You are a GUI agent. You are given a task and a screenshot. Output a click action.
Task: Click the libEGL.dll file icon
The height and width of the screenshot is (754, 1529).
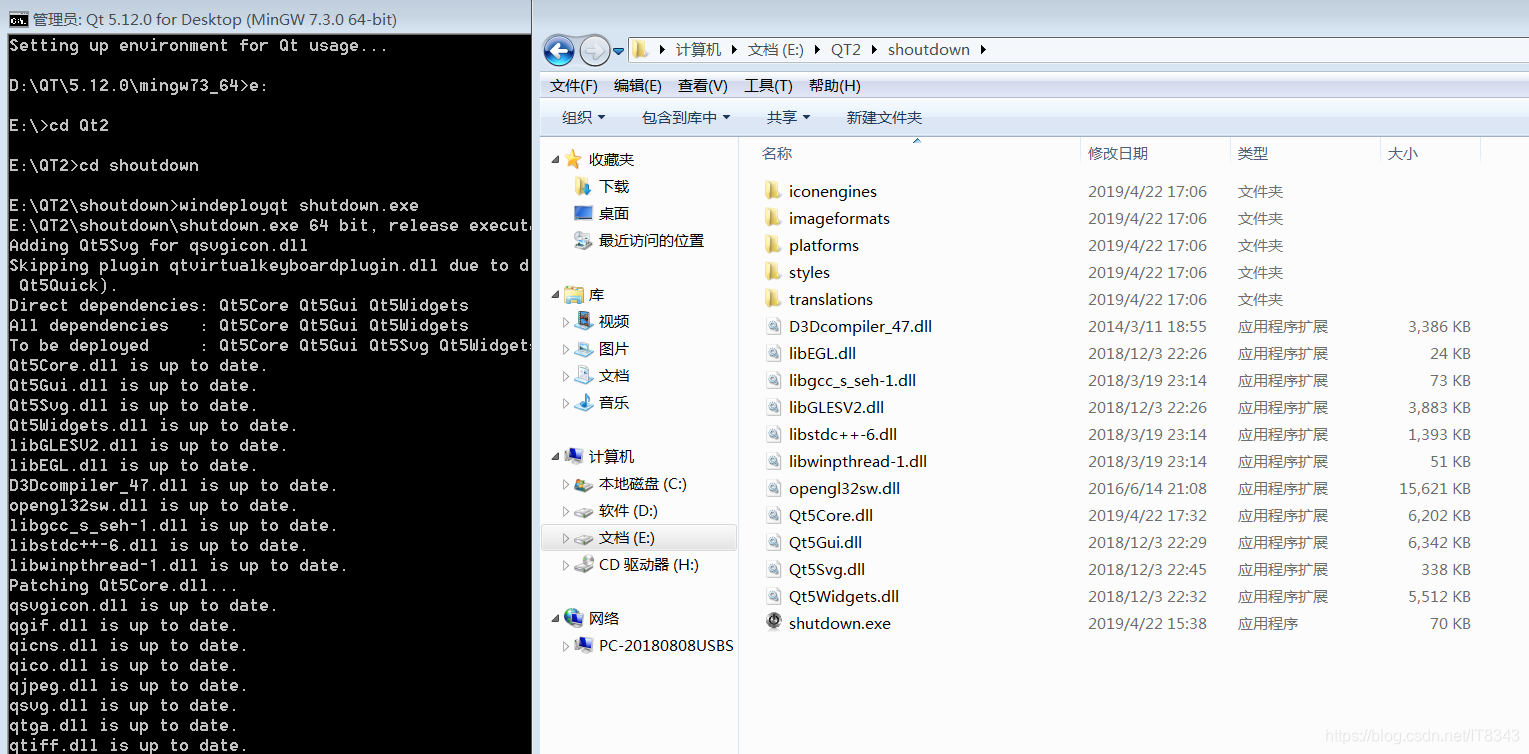point(773,353)
